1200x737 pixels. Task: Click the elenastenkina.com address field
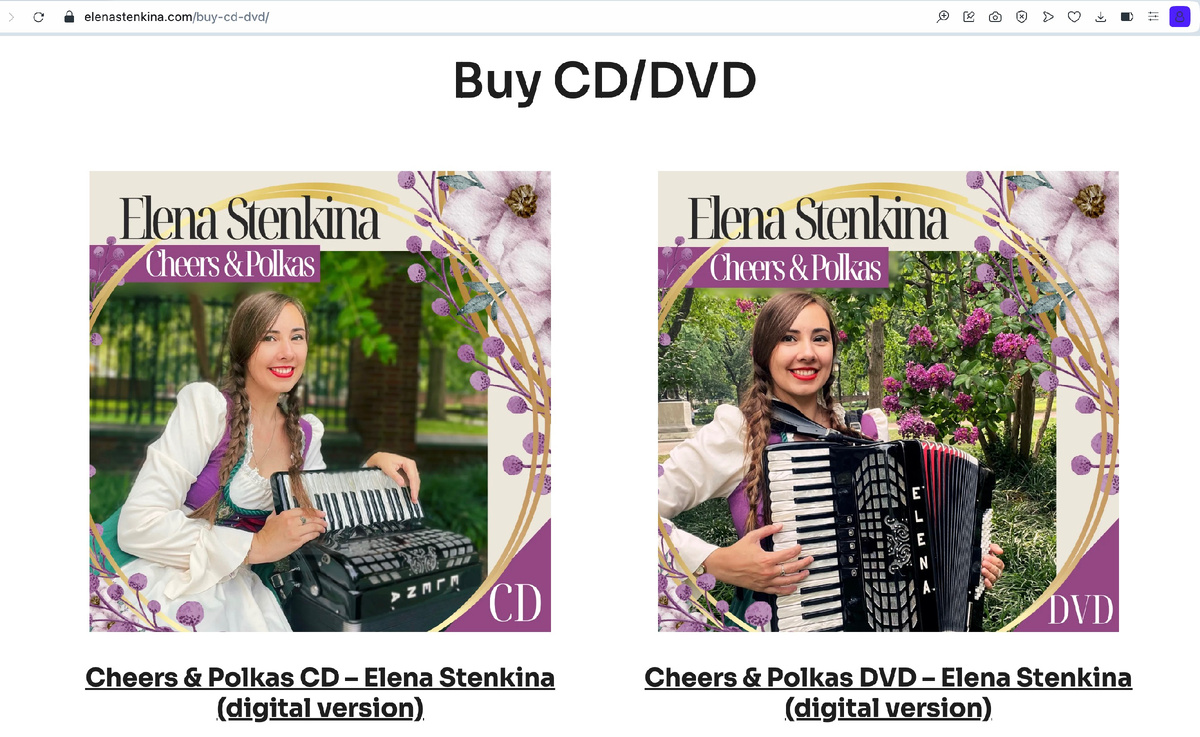[500, 17]
